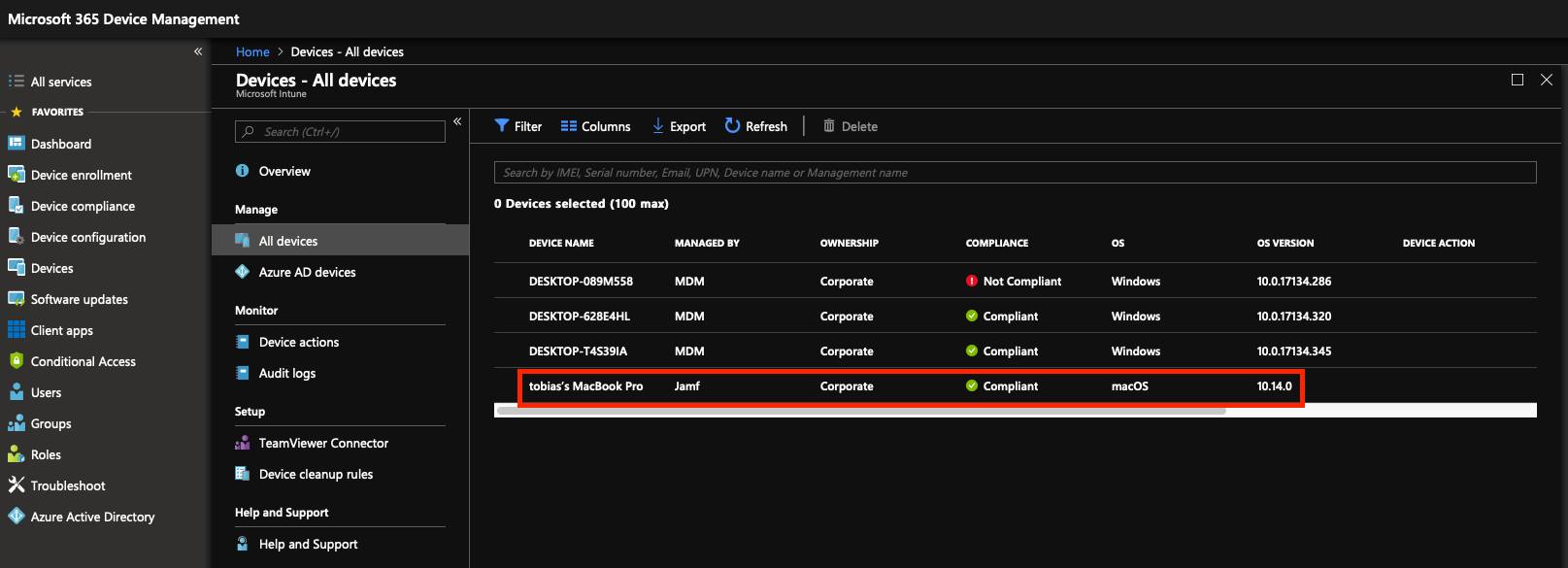
Task: Click the Software updates icon
Action: pyautogui.click(x=16, y=299)
